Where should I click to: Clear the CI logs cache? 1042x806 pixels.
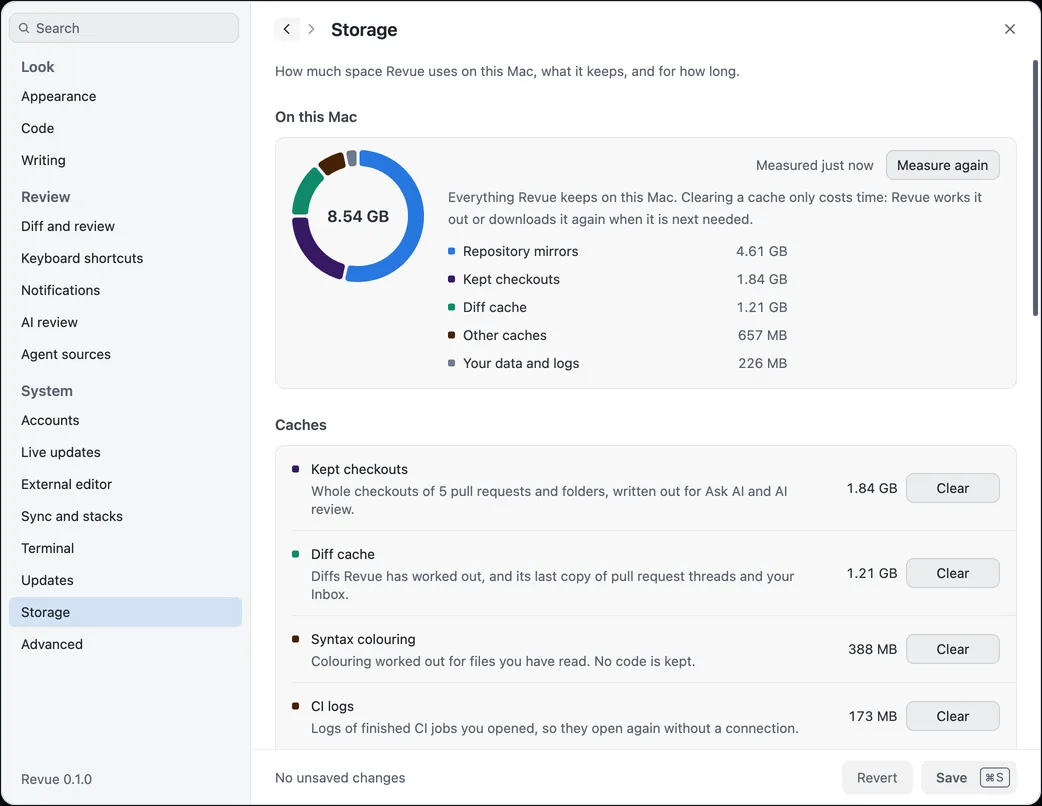coord(952,716)
